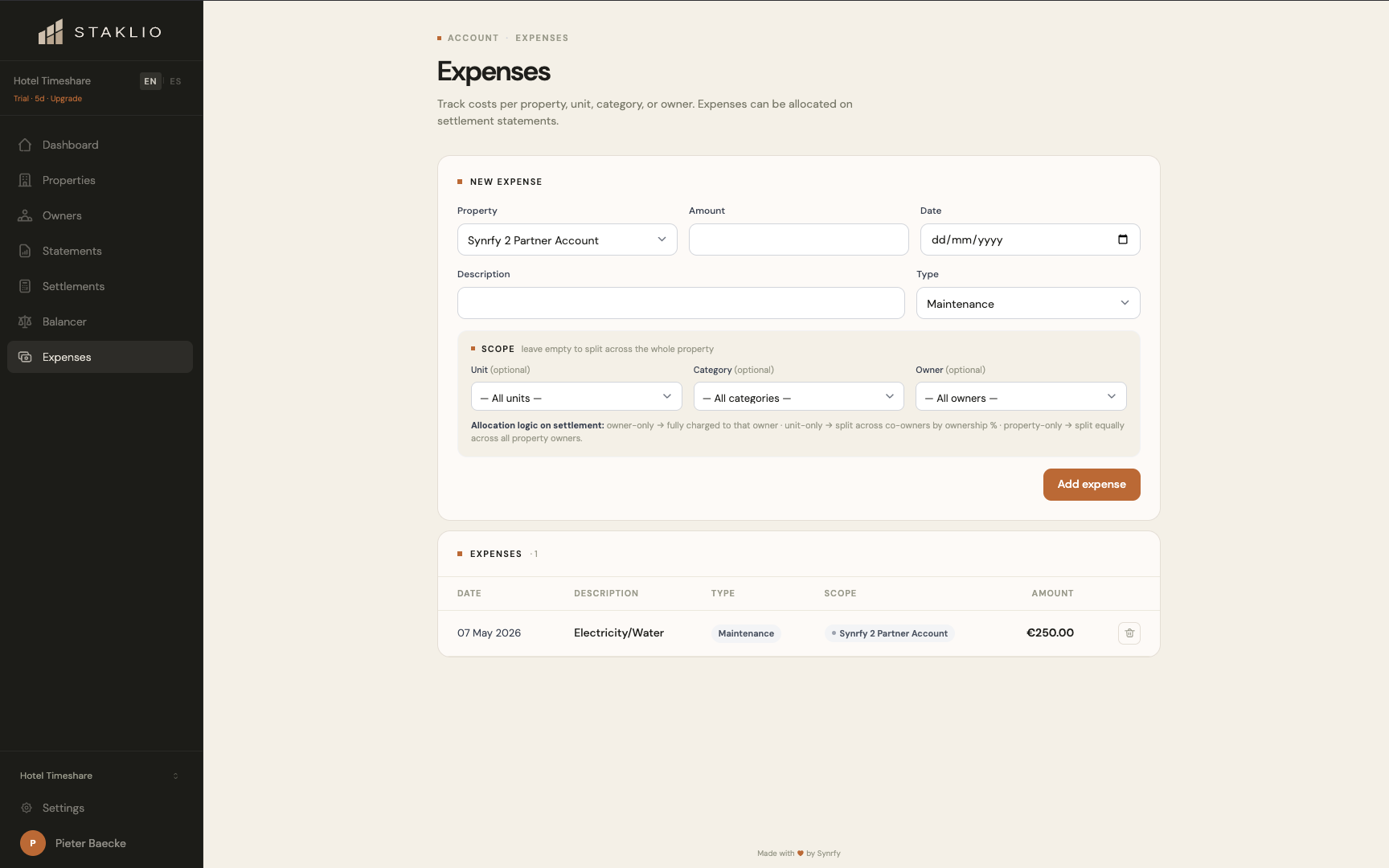Click the Expenses breadcrumb
This screenshot has height=868, width=1389.
542,38
